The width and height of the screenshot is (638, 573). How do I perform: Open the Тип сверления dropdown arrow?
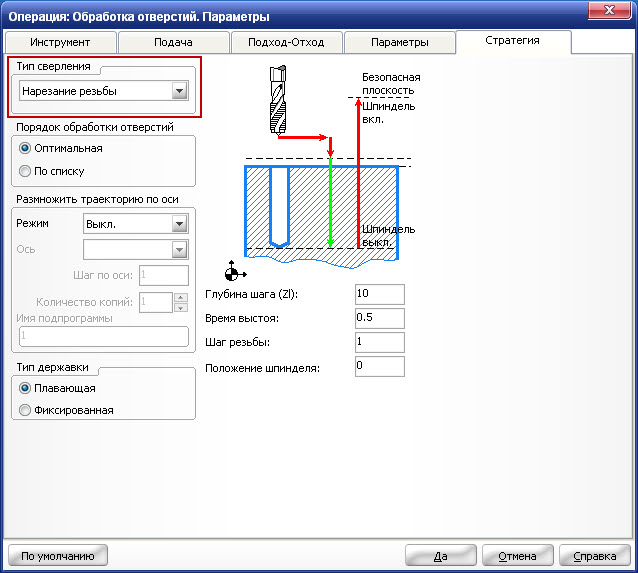[179, 91]
